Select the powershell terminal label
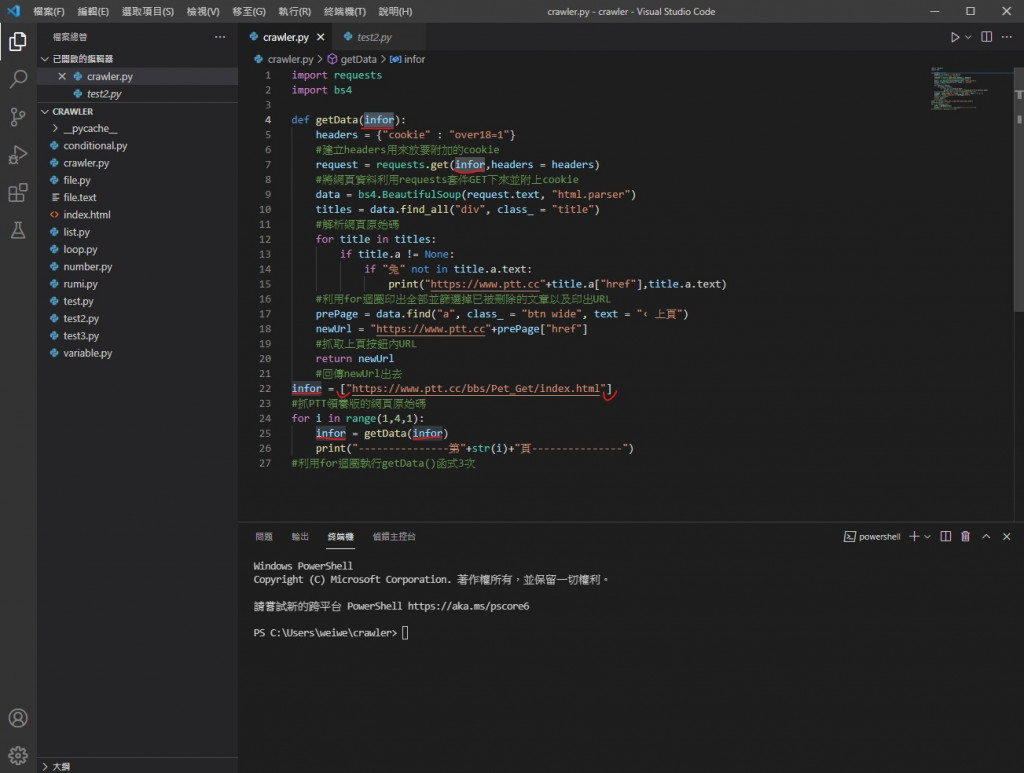The image size is (1024, 773). [x=872, y=537]
